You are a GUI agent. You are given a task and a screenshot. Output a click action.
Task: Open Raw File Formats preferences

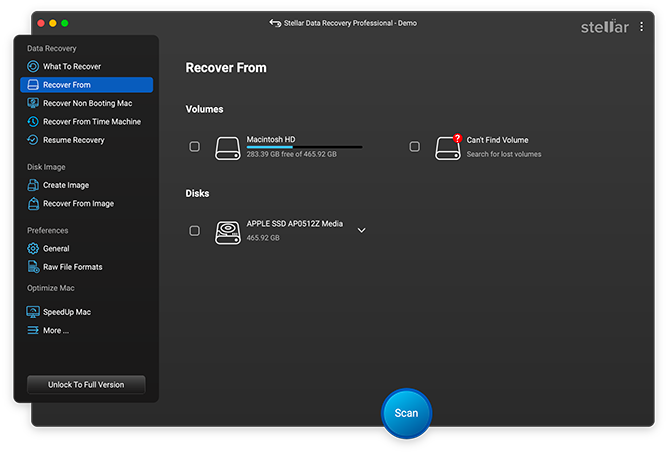pos(86,267)
